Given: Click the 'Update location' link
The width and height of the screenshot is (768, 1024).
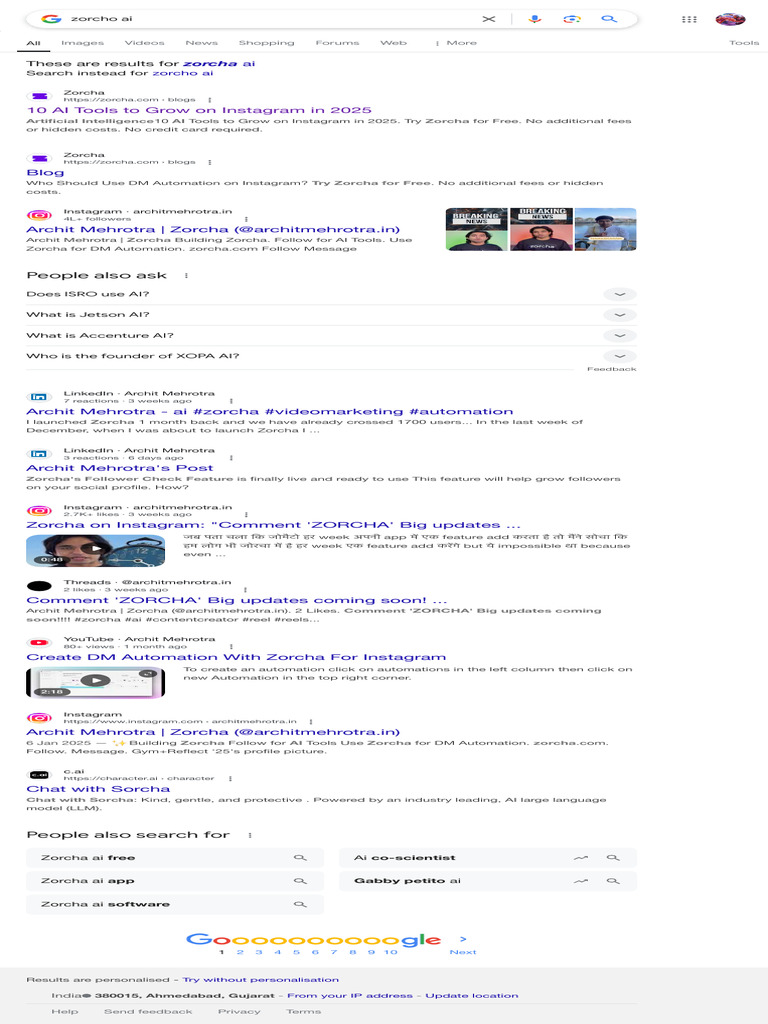Looking at the screenshot, I should click(472, 996).
